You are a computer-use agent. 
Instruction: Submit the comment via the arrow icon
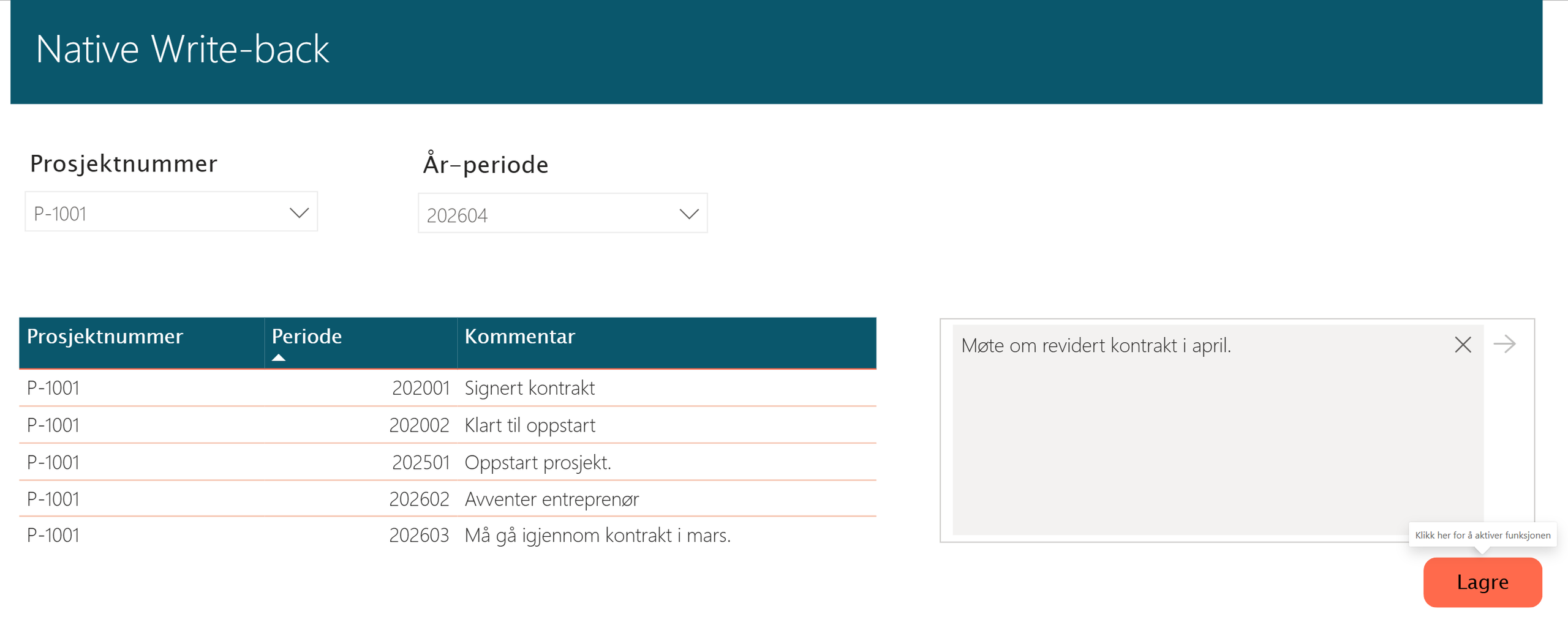point(1506,345)
